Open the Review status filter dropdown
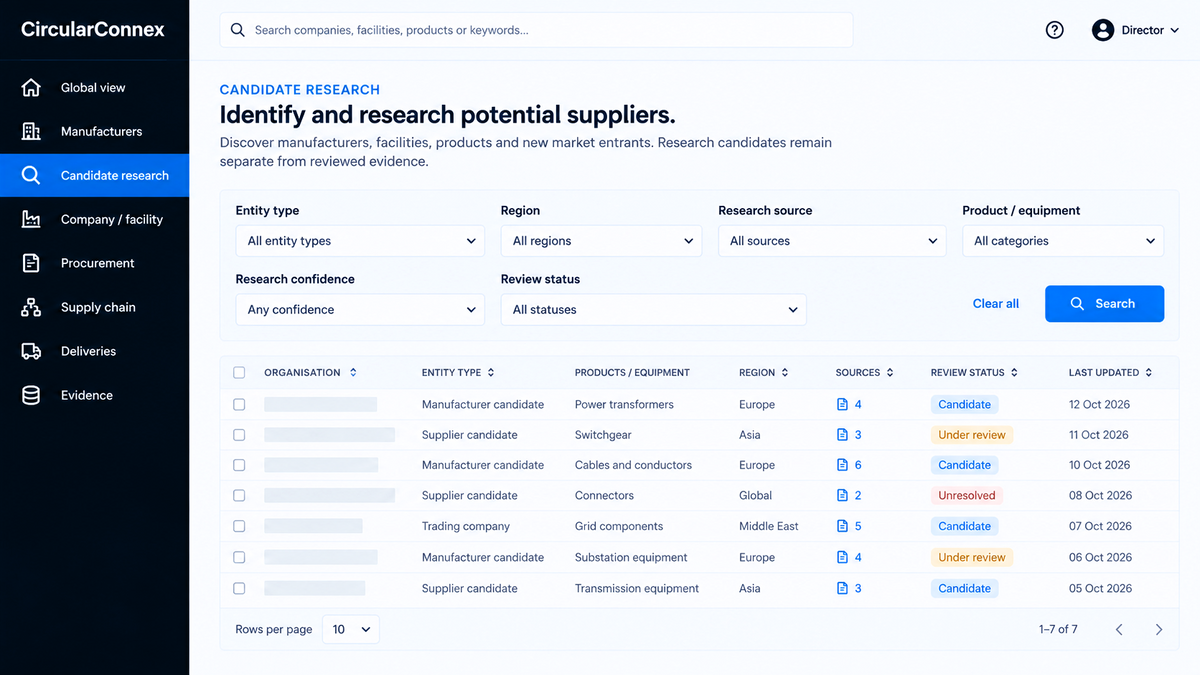The image size is (1200, 675). pyautogui.click(x=653, y=310)
